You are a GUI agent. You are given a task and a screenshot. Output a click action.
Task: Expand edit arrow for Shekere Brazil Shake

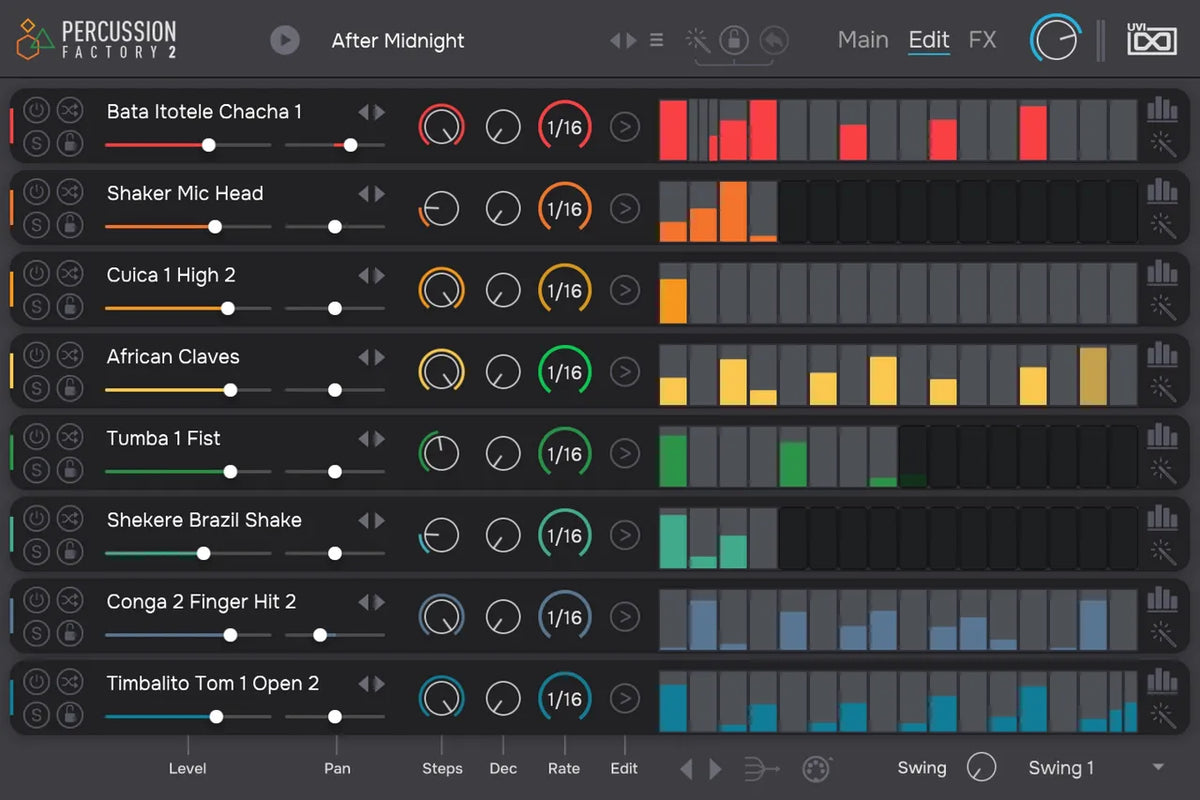pos(625,536)
